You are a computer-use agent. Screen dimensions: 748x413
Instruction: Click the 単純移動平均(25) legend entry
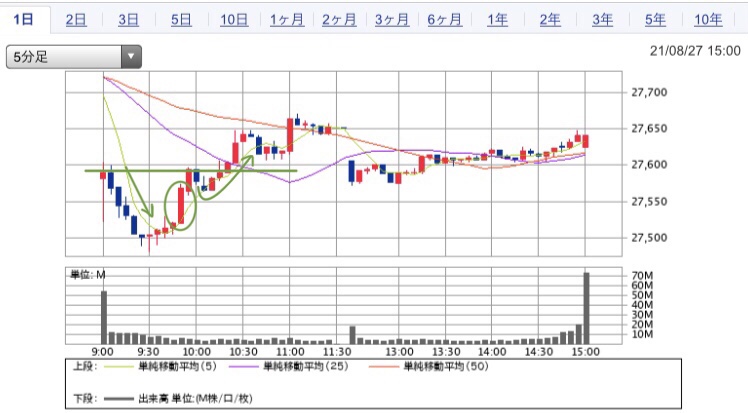(x=306, y=366)
